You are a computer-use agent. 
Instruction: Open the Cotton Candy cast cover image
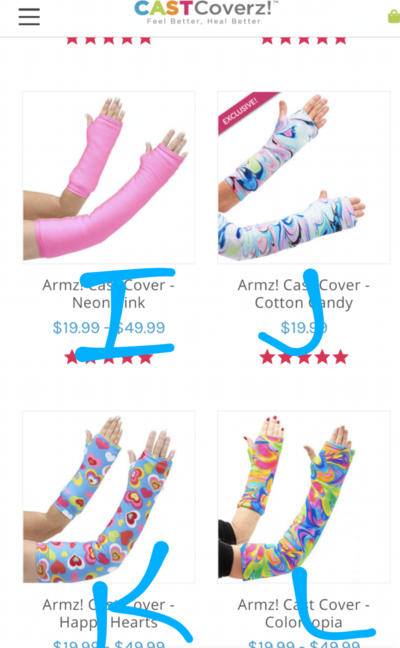click(304, 178)
